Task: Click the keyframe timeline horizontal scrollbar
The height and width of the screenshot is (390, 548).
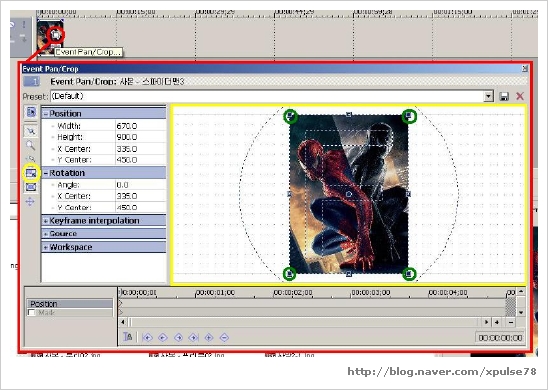Action: [x=304, y=322]
